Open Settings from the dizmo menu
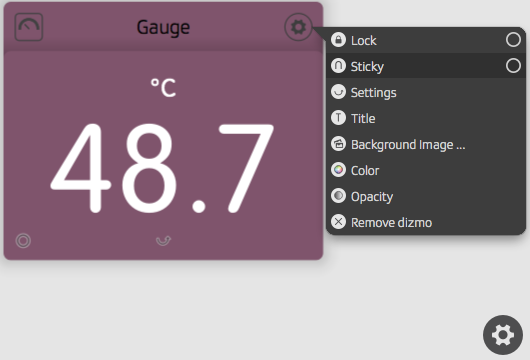530x360 pixels. pos(426,92)
